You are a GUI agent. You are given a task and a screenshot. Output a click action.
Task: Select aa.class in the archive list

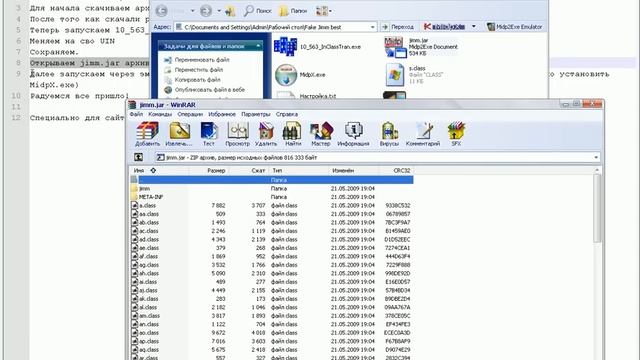point(271,214)
